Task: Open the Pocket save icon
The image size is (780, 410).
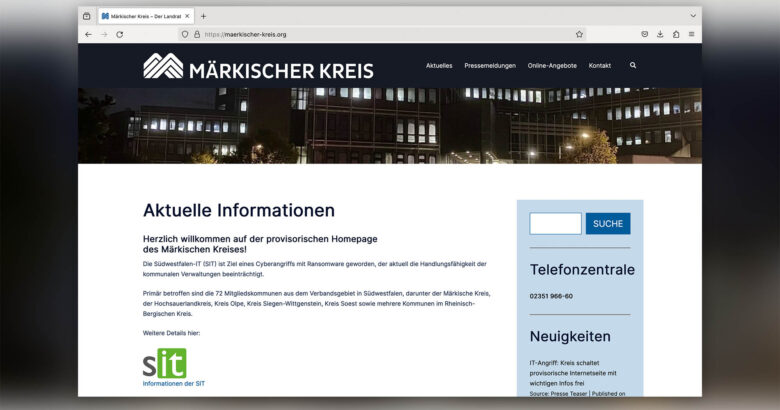Action: [644, 34]
